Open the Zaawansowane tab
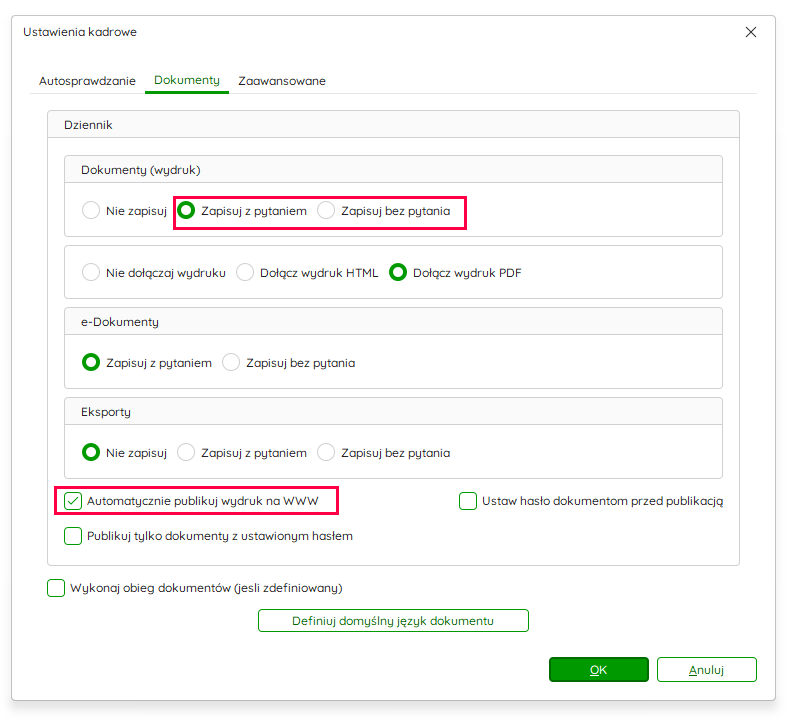The height and width of the screenshot is (725, 796). coord(282,81)
